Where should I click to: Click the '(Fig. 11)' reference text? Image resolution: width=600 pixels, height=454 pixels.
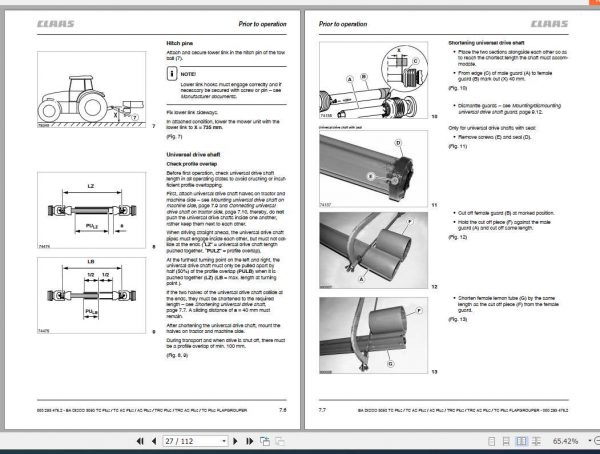[458, 146]
